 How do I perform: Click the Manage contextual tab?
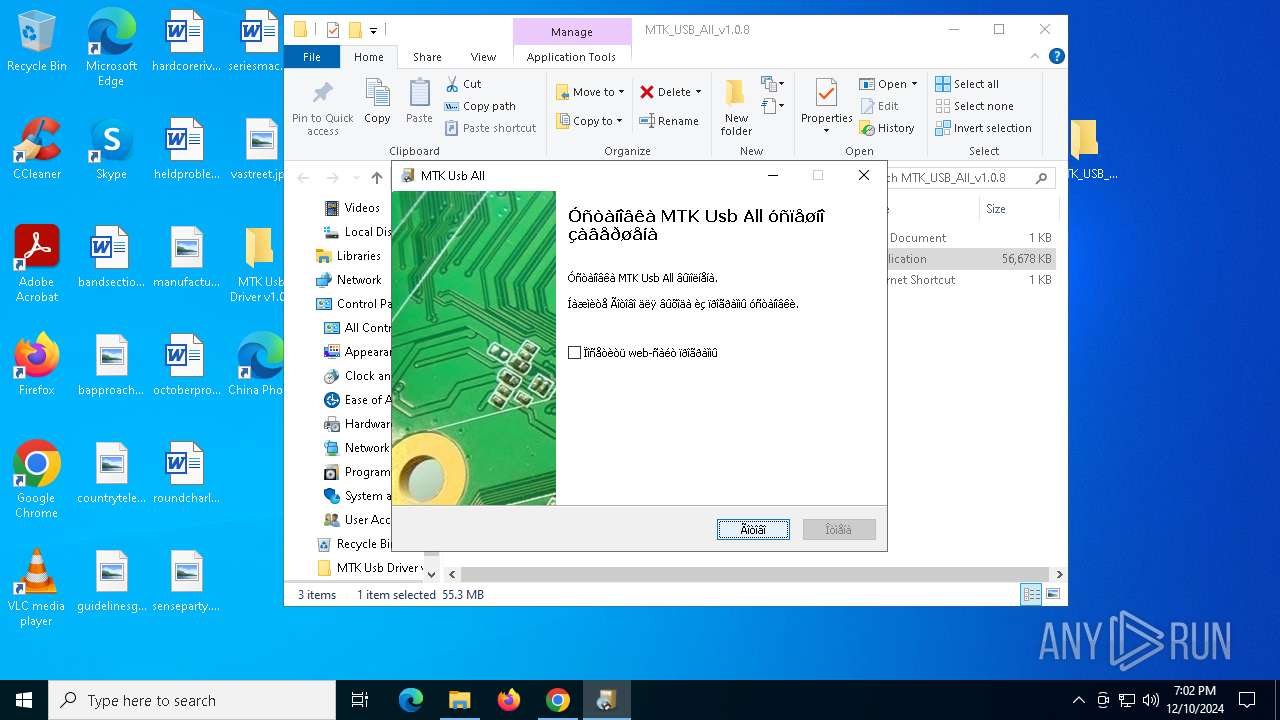point(571,31)
